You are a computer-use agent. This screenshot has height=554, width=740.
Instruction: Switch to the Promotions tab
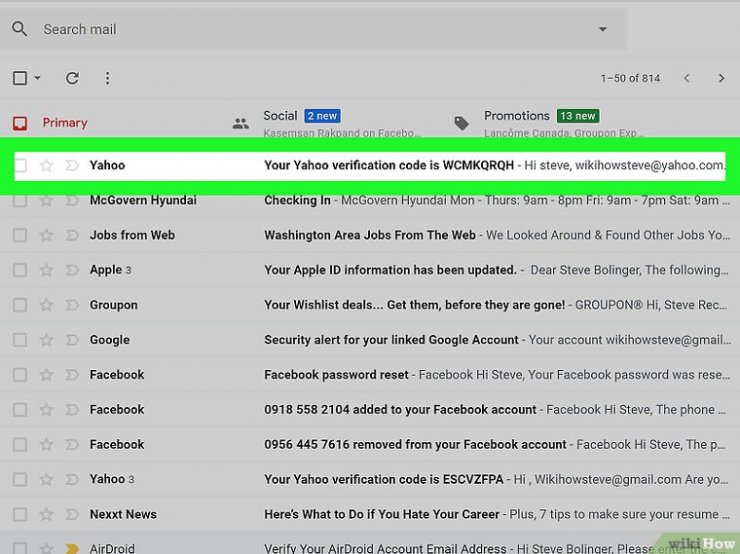(x=517, y=116)
